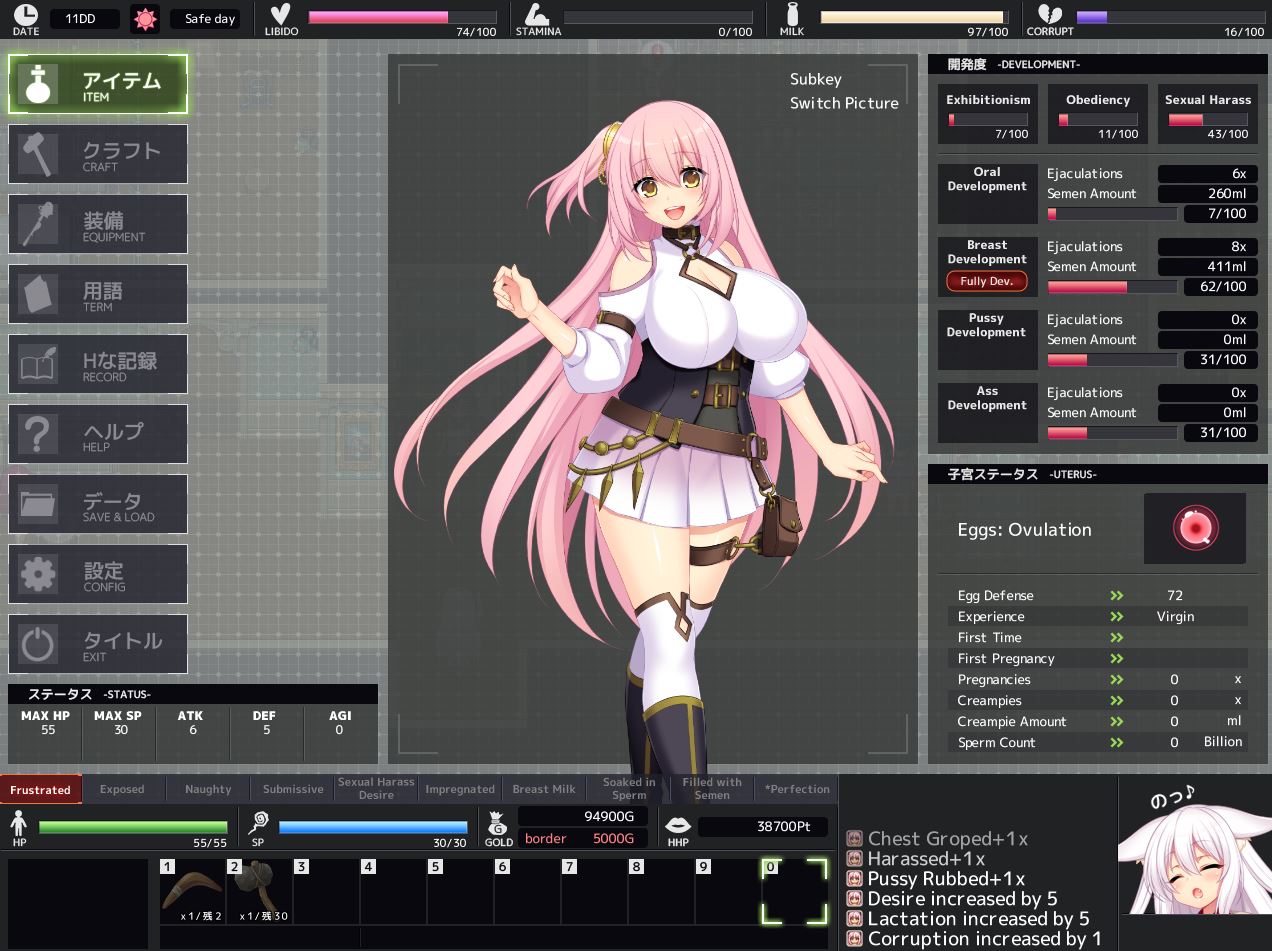Click the green HP bar
The height and width of the screenshot is (951, 1272).
(x=133, y=827)
